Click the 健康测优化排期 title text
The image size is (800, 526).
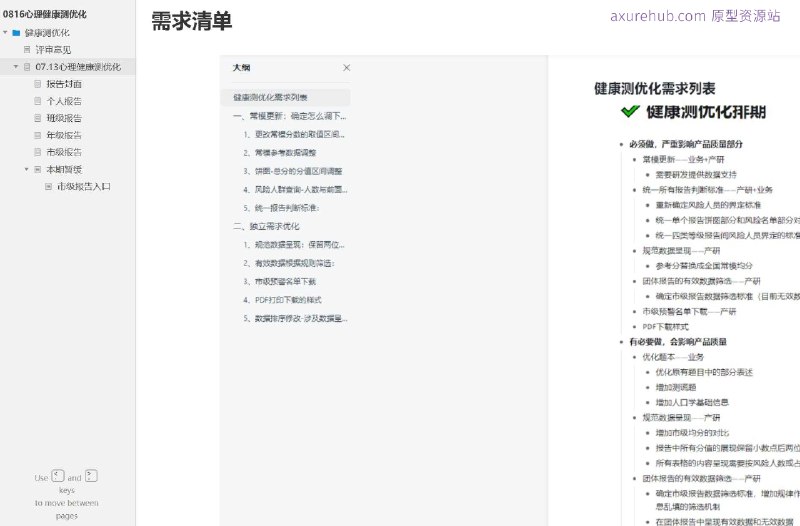pyautogui.click(x=706, y=112)
